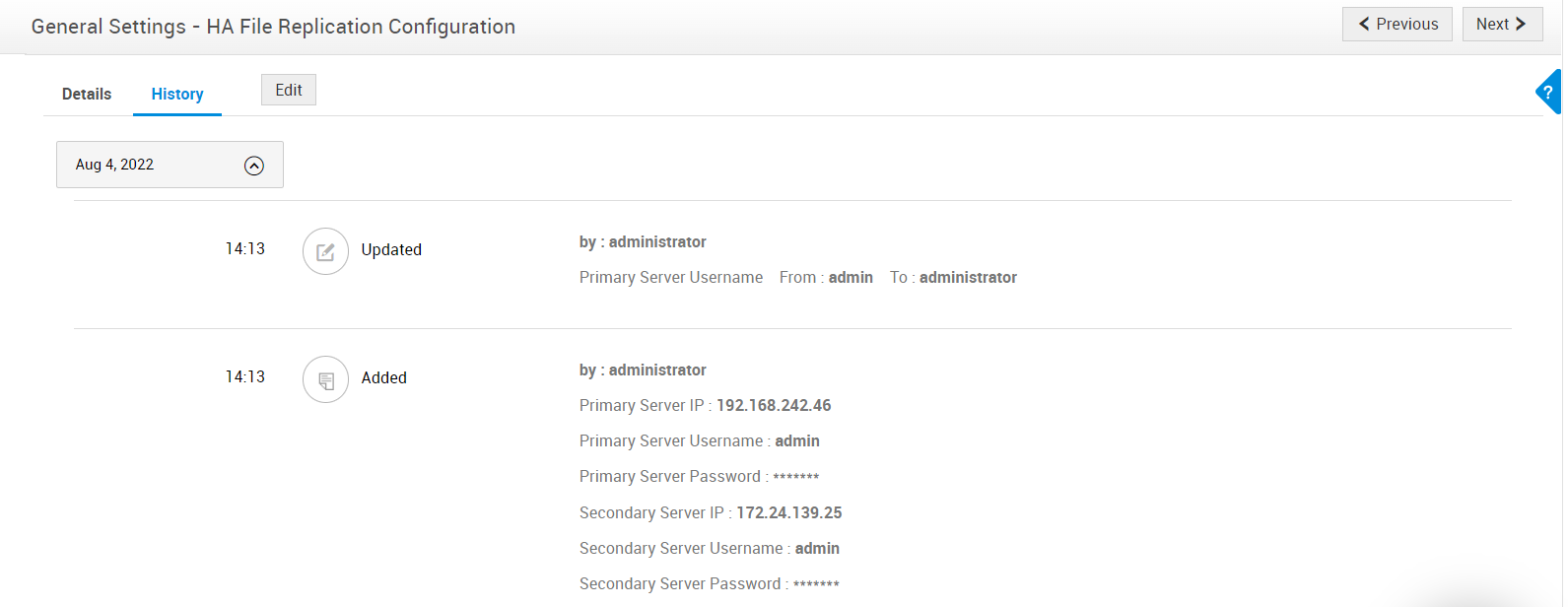This screenshot has width=1568, height=607.
Task: Click the Added entry document icon
Action: pos(325,379)
